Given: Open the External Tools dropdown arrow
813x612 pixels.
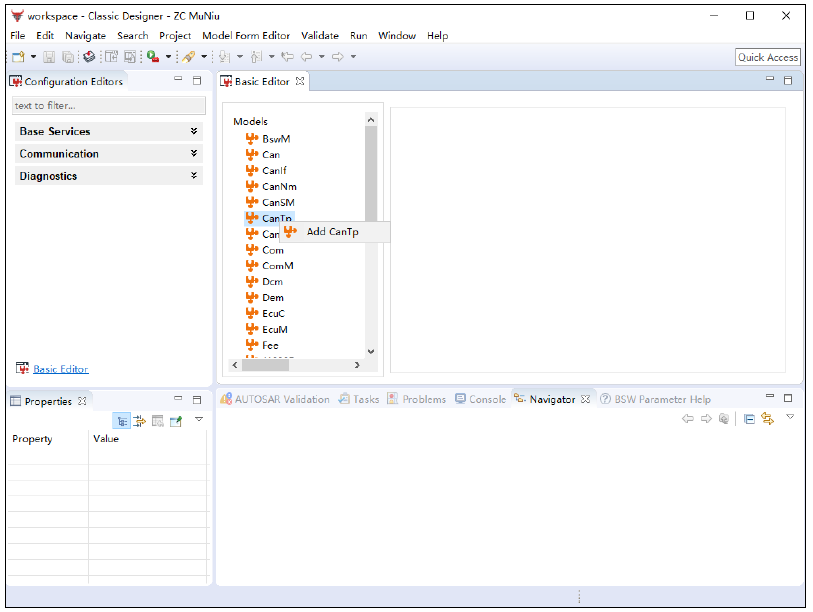Looking at the screenshot, I should (168, 57).
